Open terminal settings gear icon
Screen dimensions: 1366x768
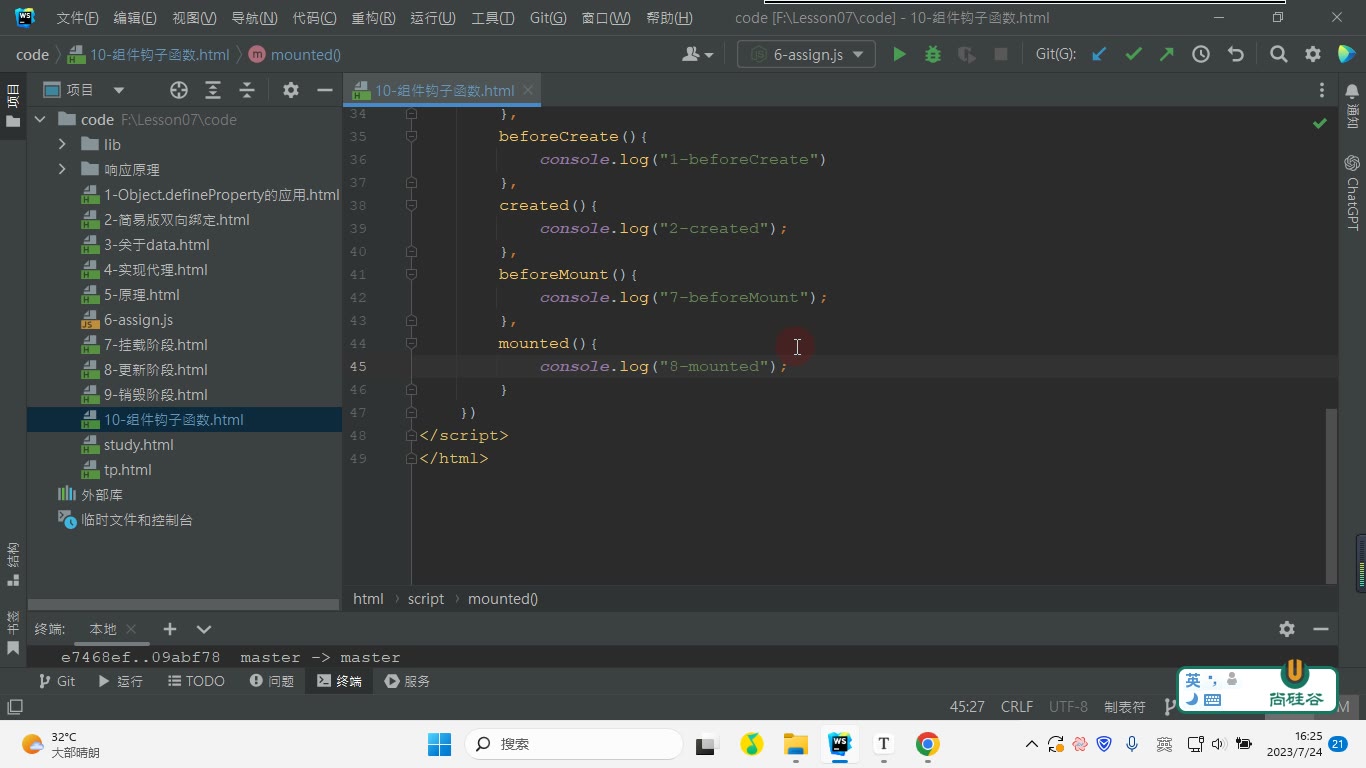pos(1287,629)
